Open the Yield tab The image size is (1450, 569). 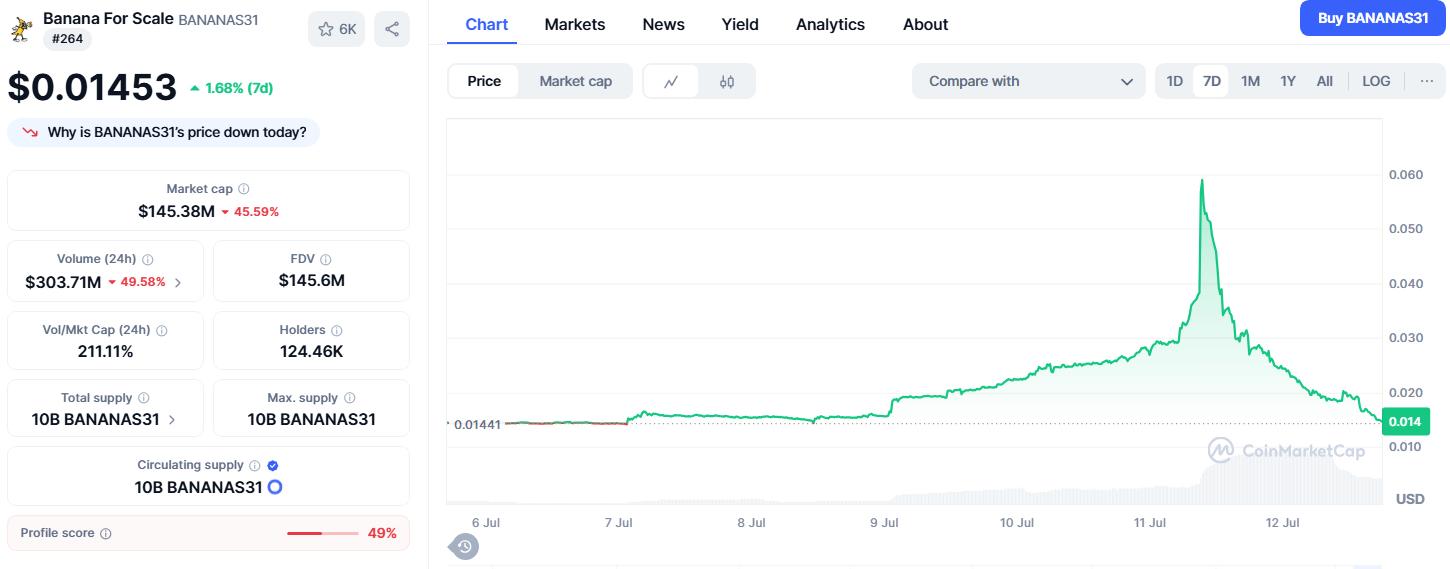(740, 24)
